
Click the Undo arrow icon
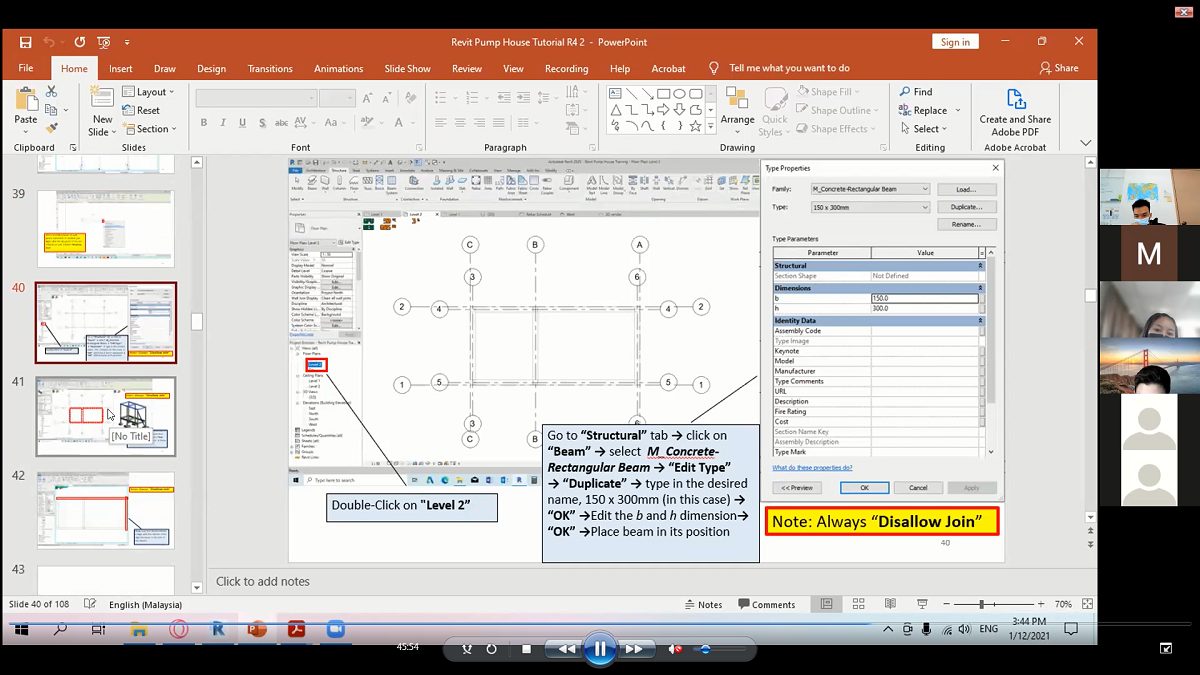[50, 42]
